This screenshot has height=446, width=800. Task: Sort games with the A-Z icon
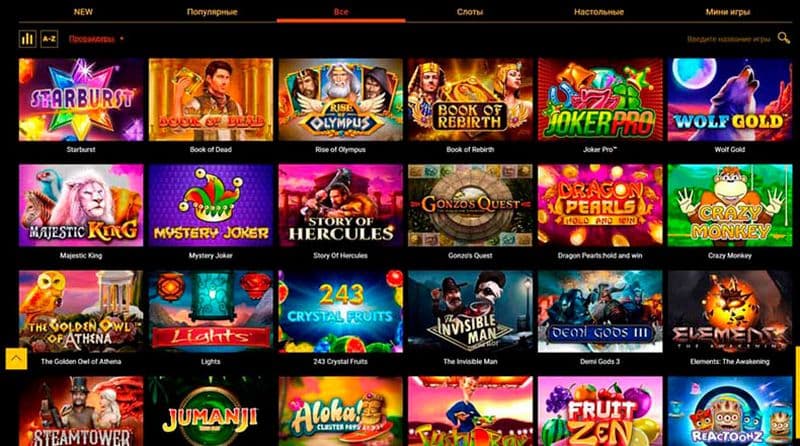(x=49, y=39)
